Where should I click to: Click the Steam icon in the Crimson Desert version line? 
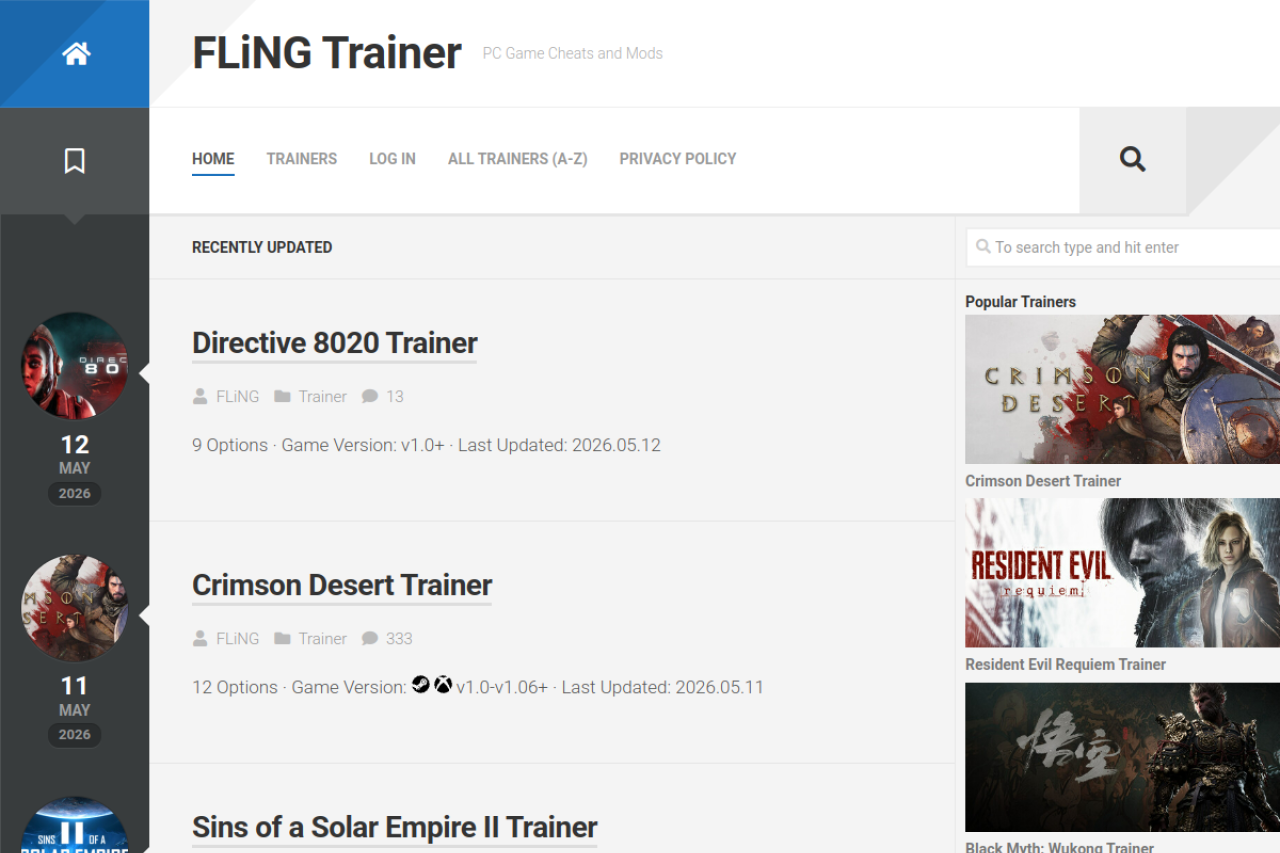click(421, 685)
